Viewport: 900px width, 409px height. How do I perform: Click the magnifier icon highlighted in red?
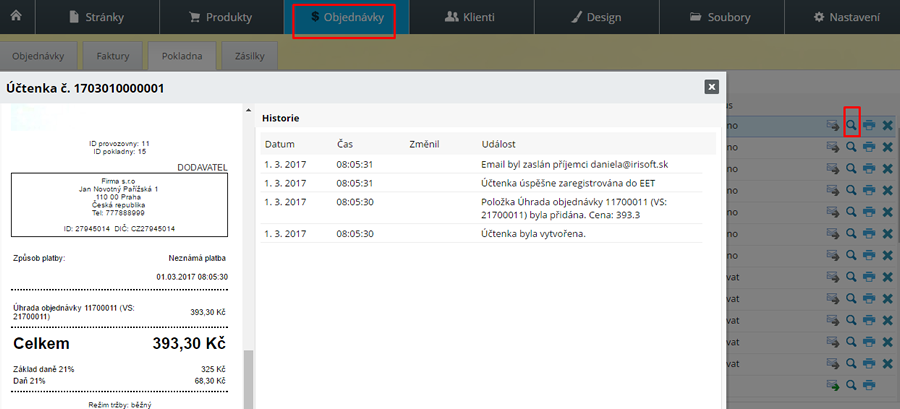click(x=852, y=126)
